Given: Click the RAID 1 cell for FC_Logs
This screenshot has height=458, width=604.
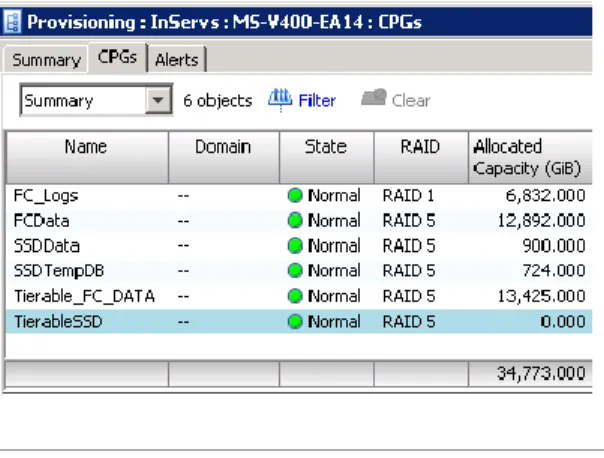Looking at the screenshot, I should point(408,196).
